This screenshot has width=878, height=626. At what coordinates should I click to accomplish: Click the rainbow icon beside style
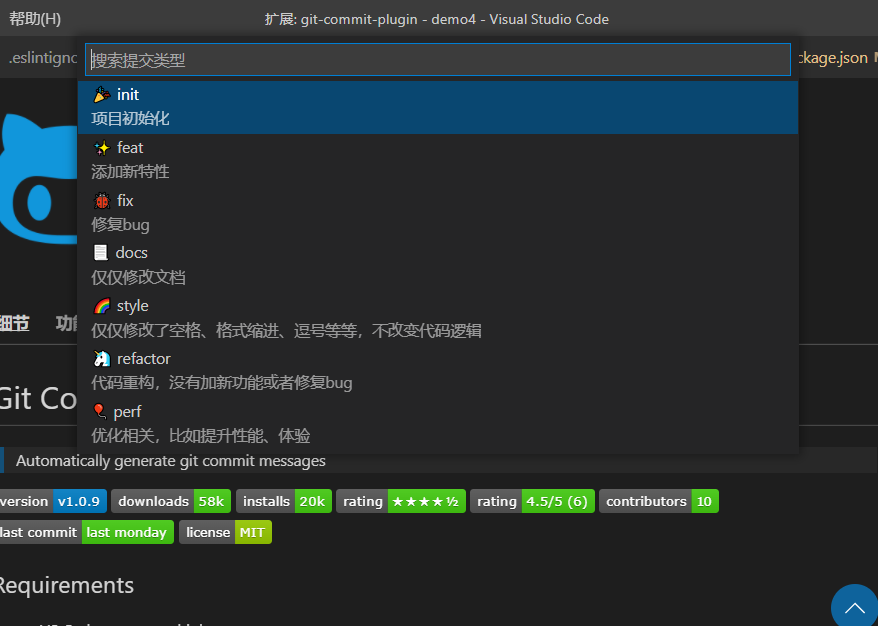pos(100,305)
